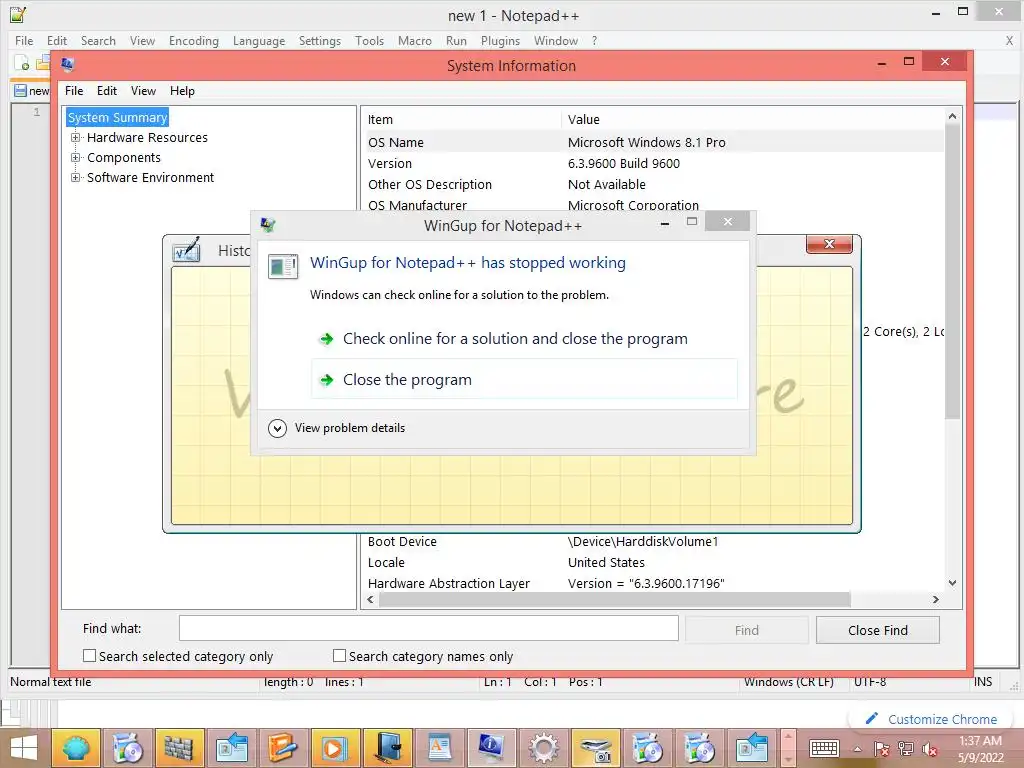This screenshot has height=768, width=1024.
Task: Expand Software Environment node
Action: click(76, 178)
